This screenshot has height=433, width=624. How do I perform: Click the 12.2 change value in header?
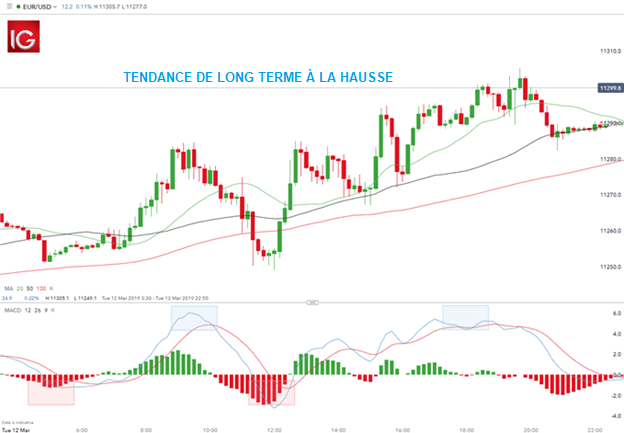coord(67,7)
